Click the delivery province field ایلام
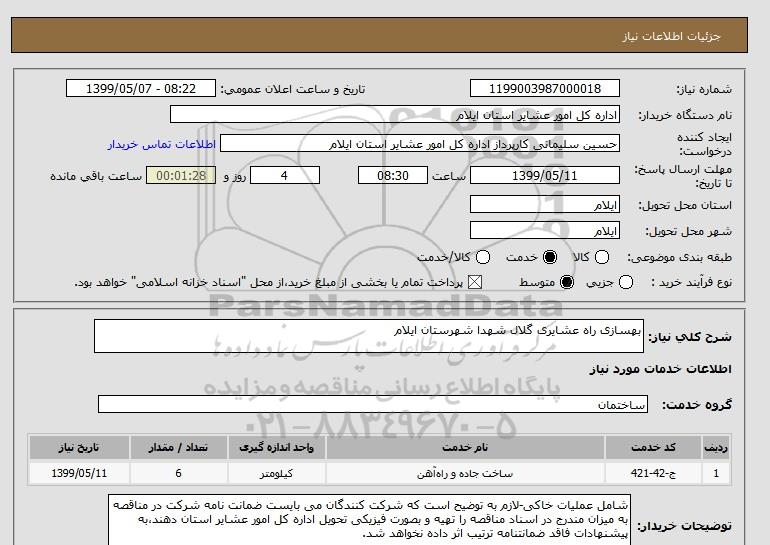 tap(545, 204)
